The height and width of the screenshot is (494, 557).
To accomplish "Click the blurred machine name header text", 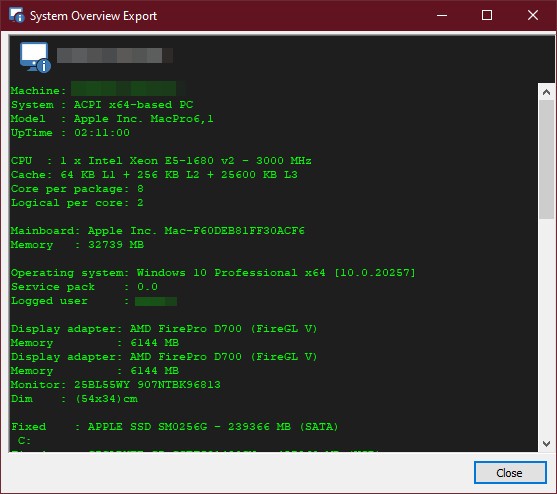I will [115, 55].
